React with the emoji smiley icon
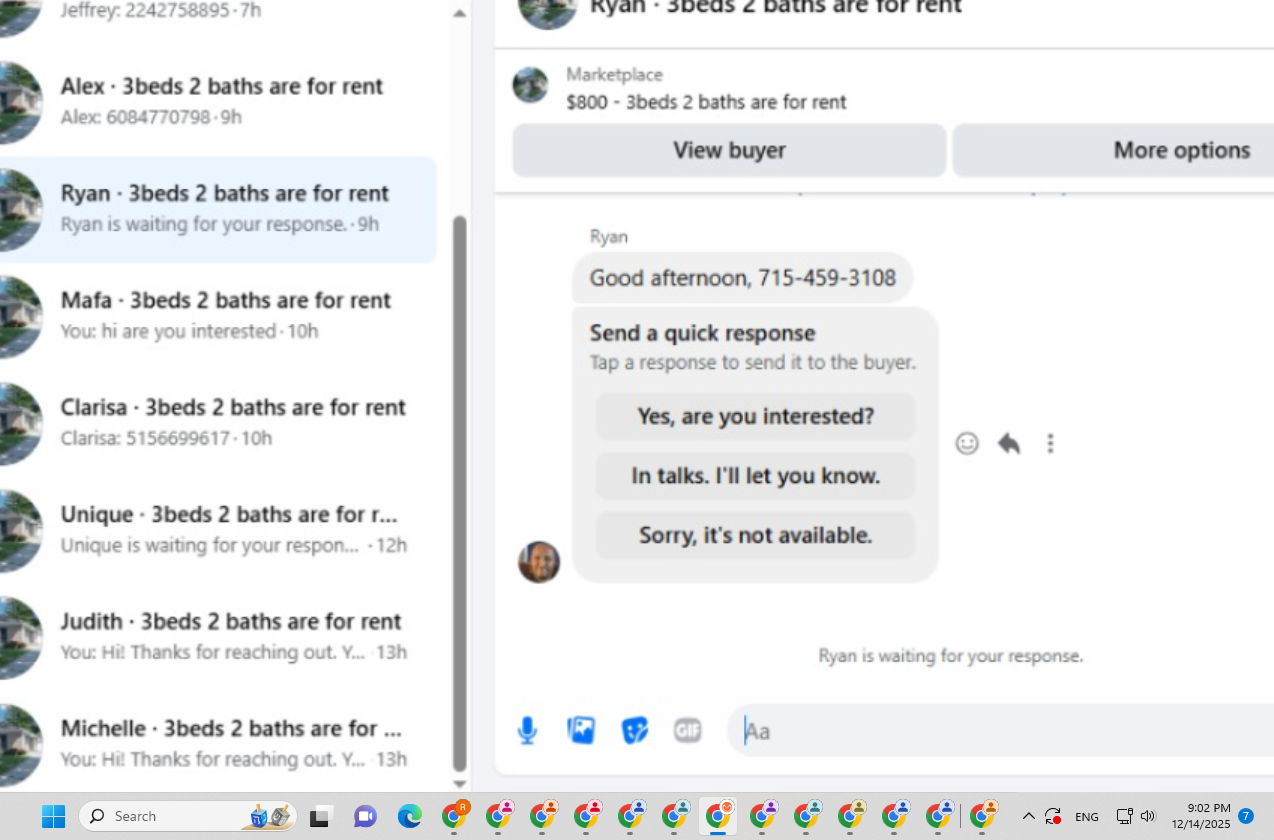This screenshot has width=1274, height=840. click(967, 443)
